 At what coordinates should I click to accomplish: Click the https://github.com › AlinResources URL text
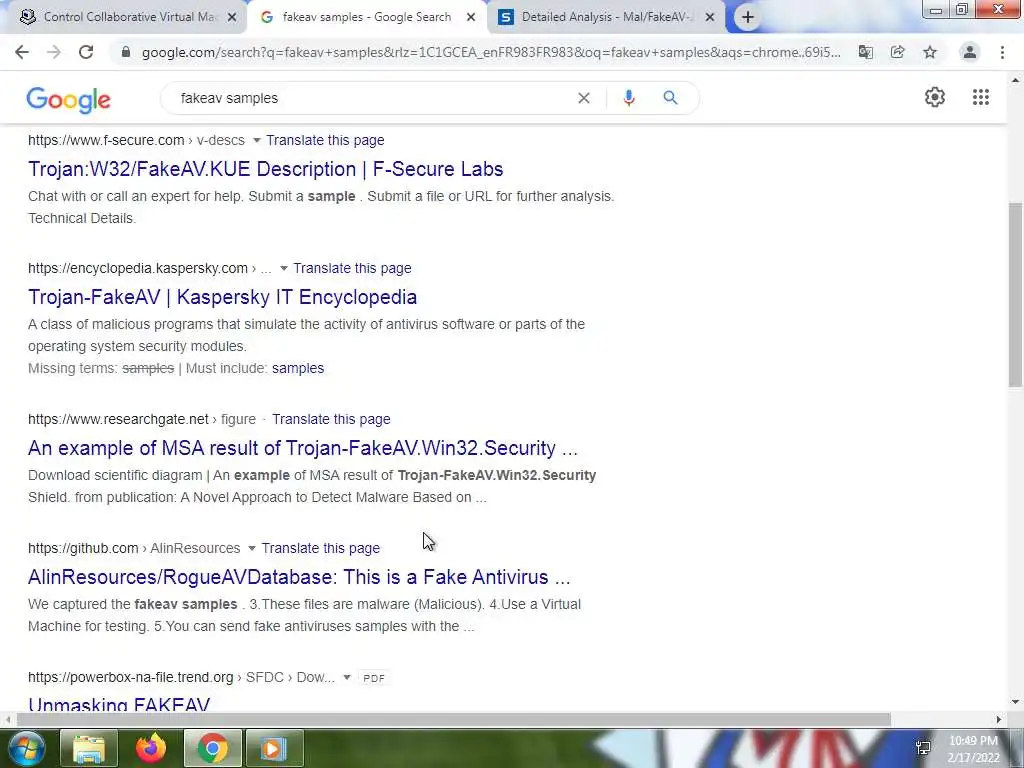134,549
